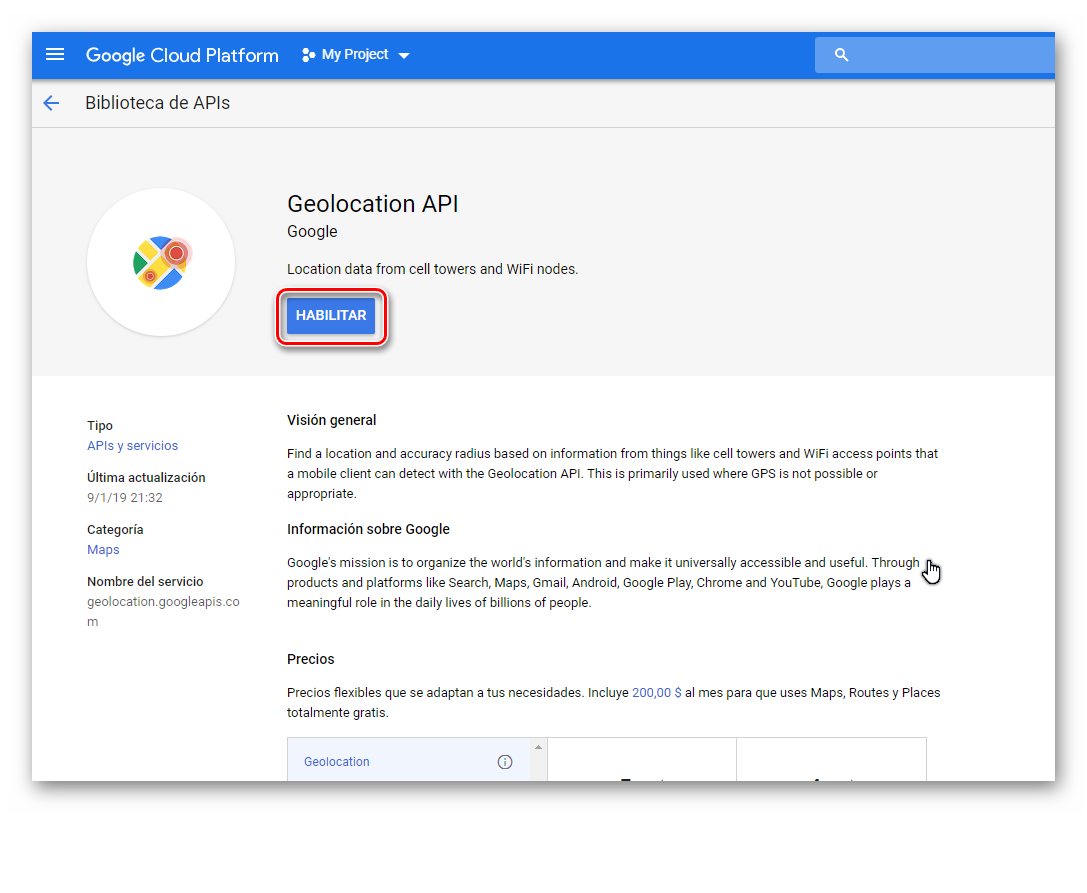Click the project hexagon dots icon

coord(308,55)
